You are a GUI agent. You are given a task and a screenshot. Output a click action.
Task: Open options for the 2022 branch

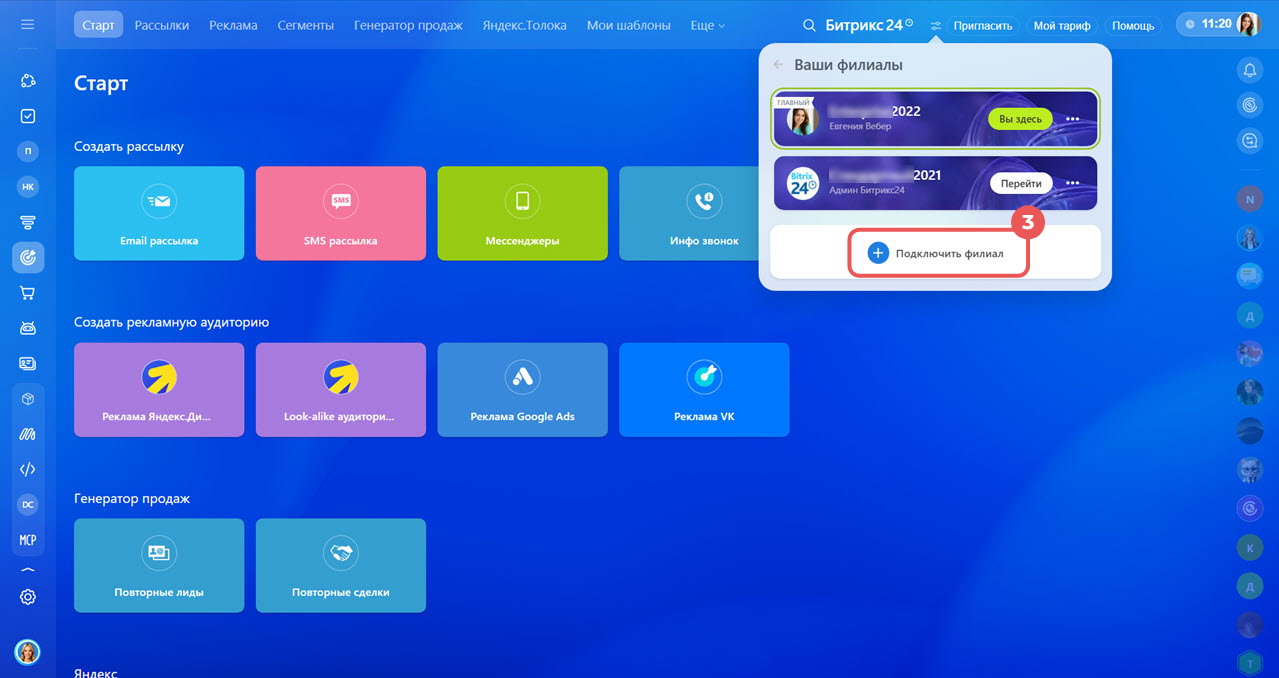[x=1073, y=119]
